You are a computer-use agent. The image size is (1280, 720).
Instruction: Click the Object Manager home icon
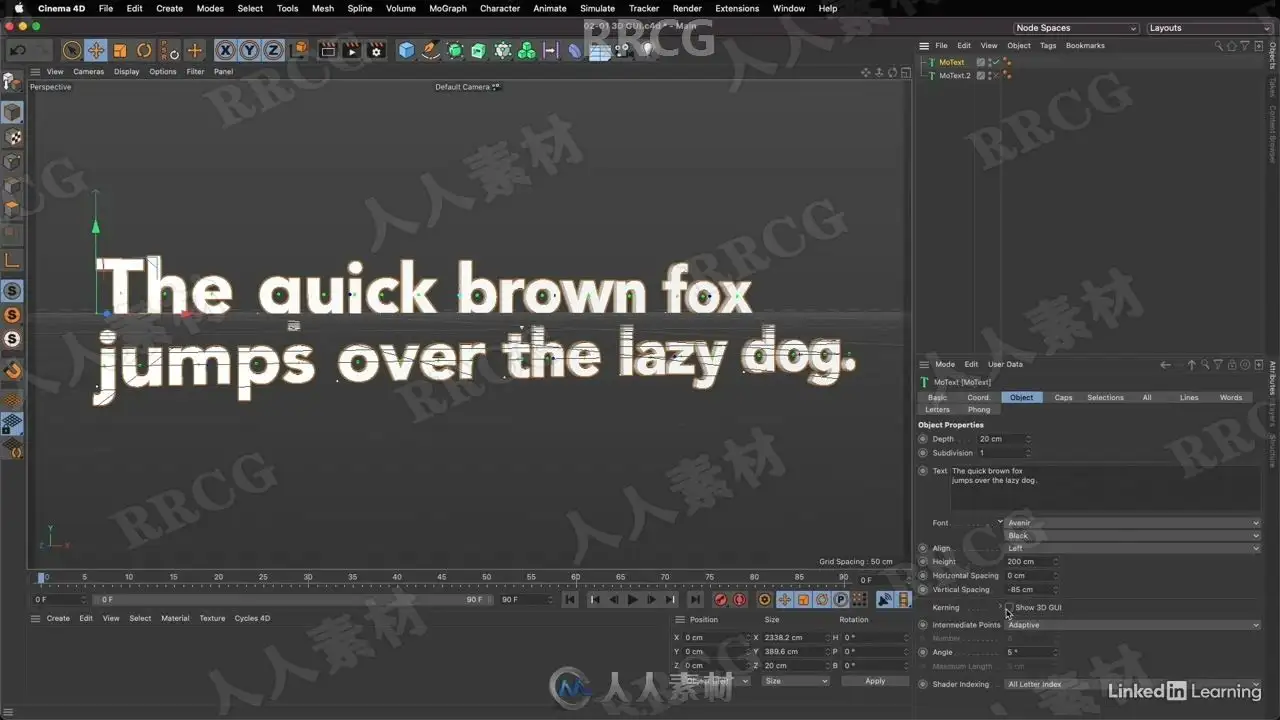pyautogui.click(x=1232, y=46)
